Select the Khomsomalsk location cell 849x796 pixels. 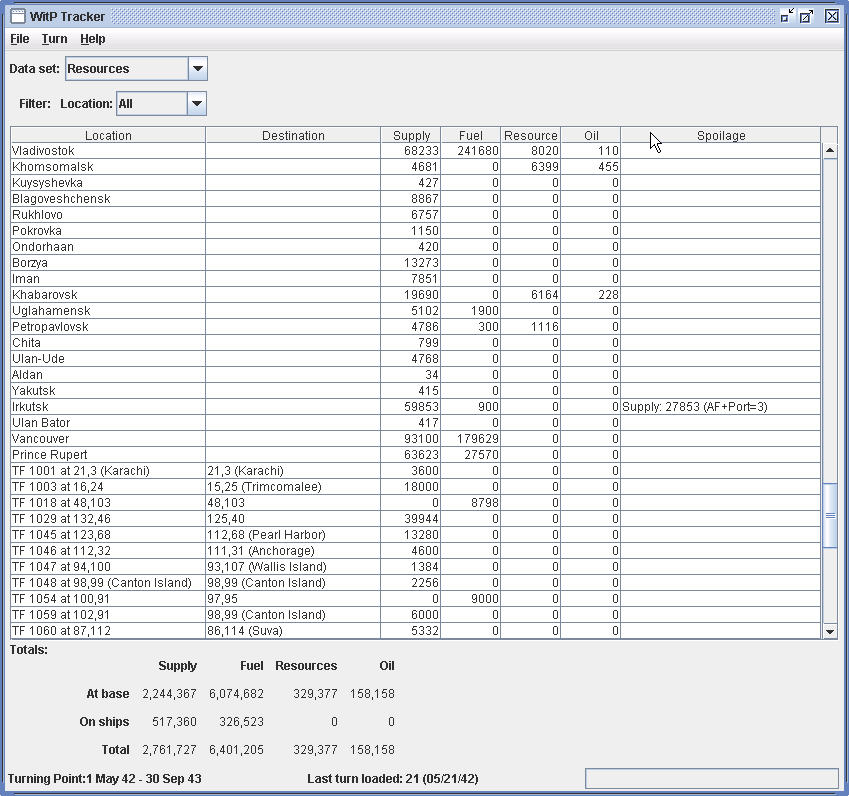108,167
